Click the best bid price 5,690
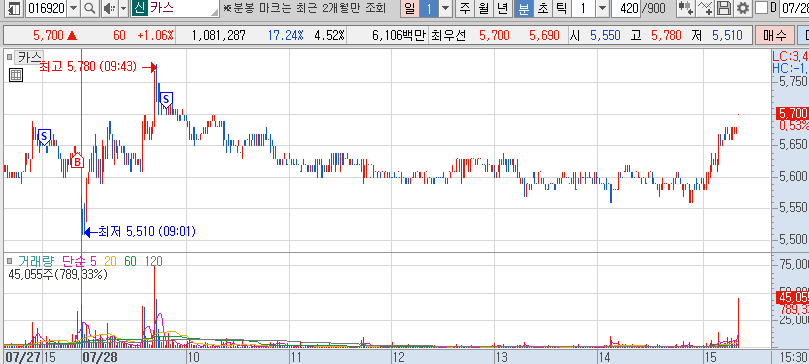 point(544,36)
